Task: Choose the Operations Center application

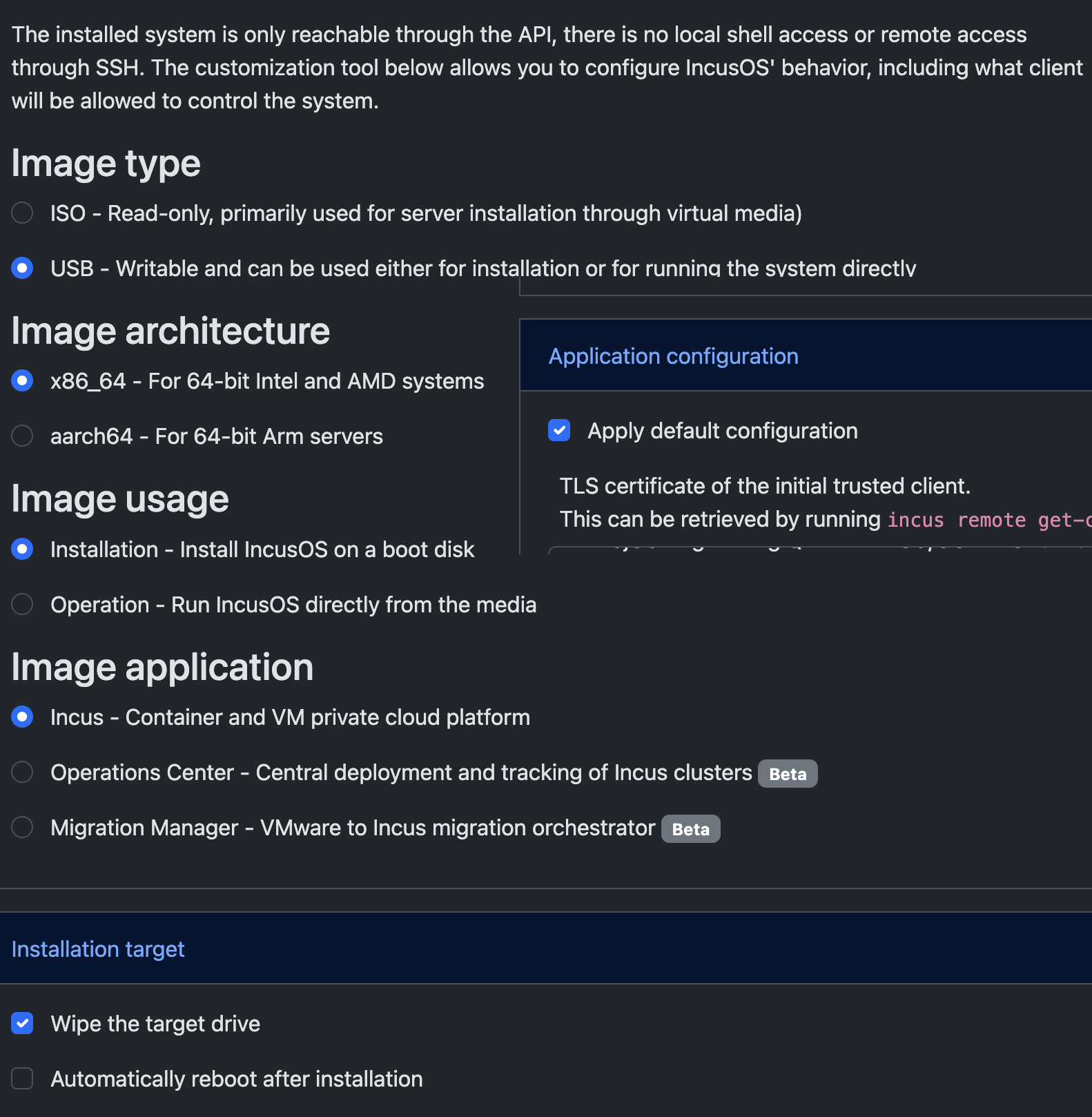Action: click(x=22, y=772)
